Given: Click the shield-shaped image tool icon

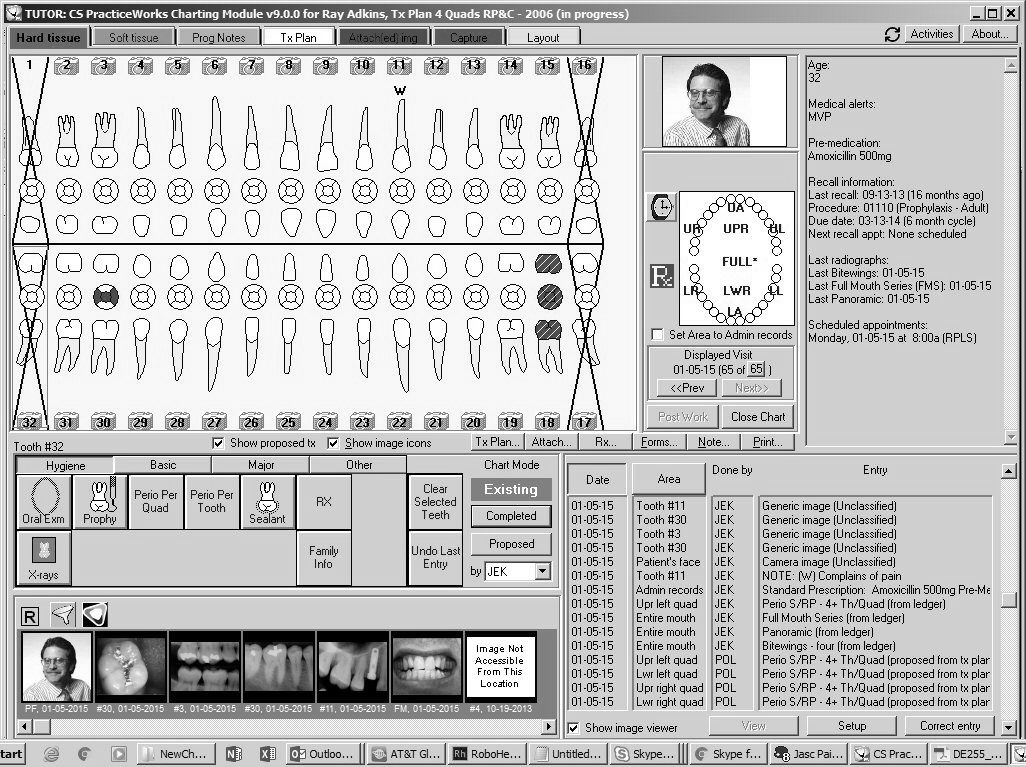Looking at the screenshot, I should (x=96, y=615).
